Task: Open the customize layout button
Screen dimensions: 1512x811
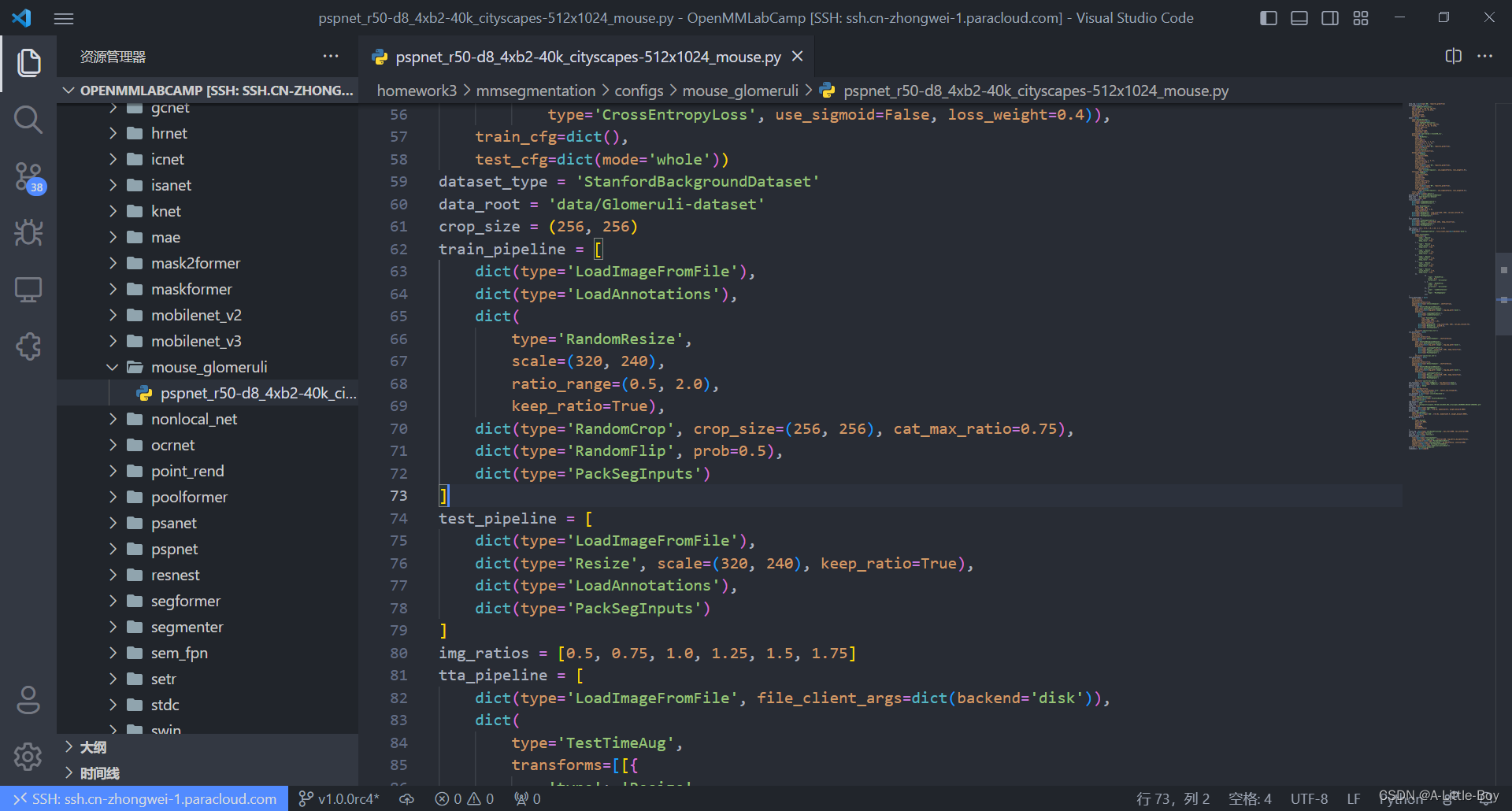Action: [x=1361, y=18]
